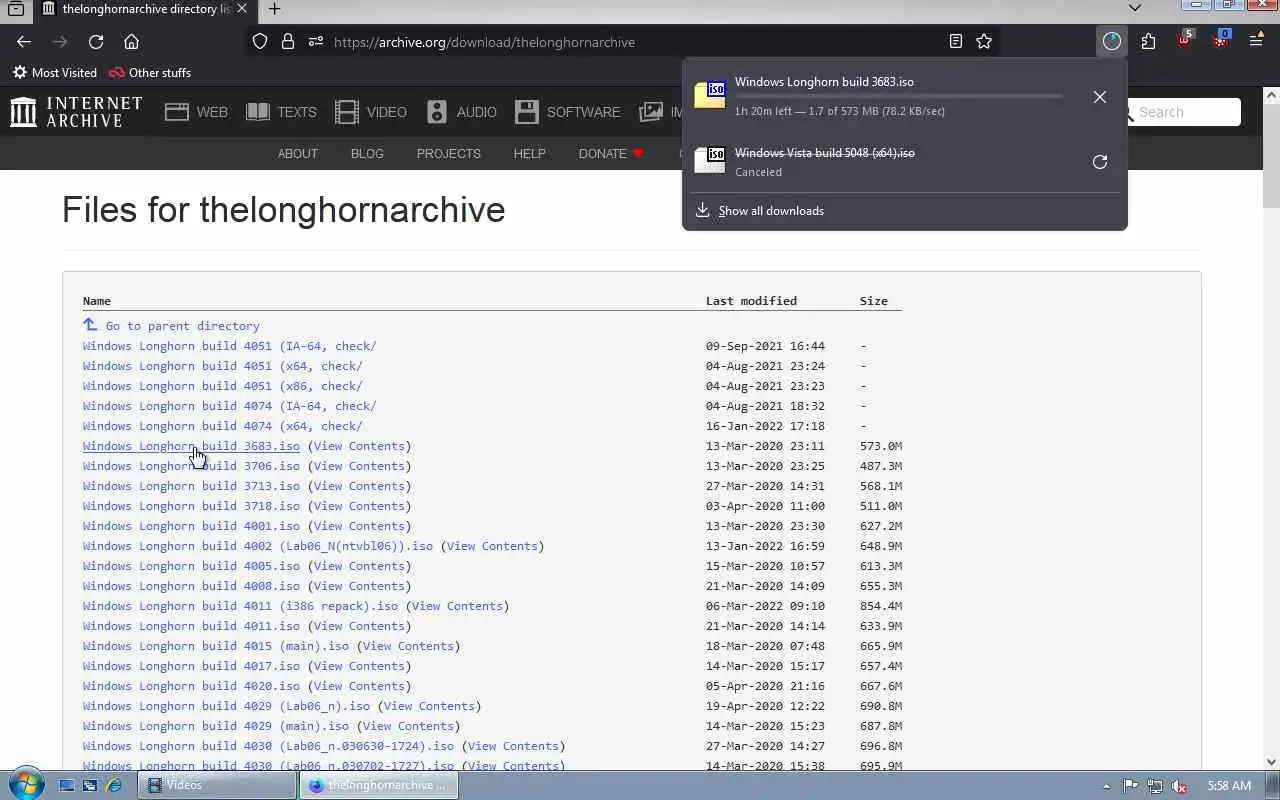Bookmark this page with the star icon
1280x800 pixels.
point(984,42)
